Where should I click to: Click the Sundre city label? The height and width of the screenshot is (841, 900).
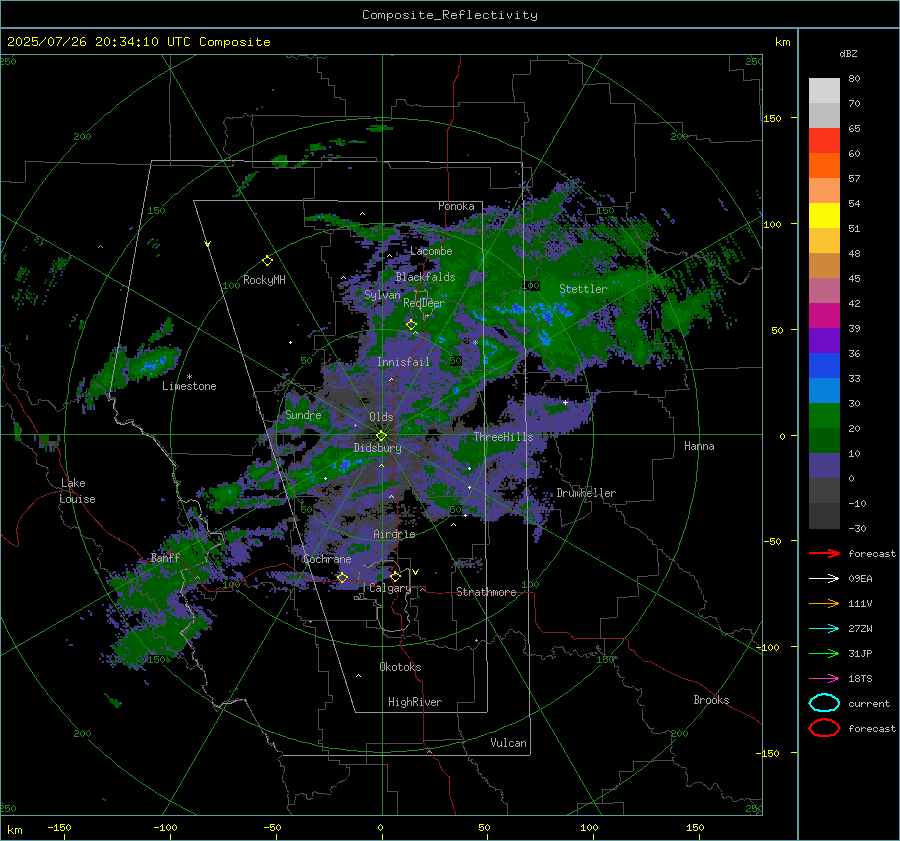[303, 415]
